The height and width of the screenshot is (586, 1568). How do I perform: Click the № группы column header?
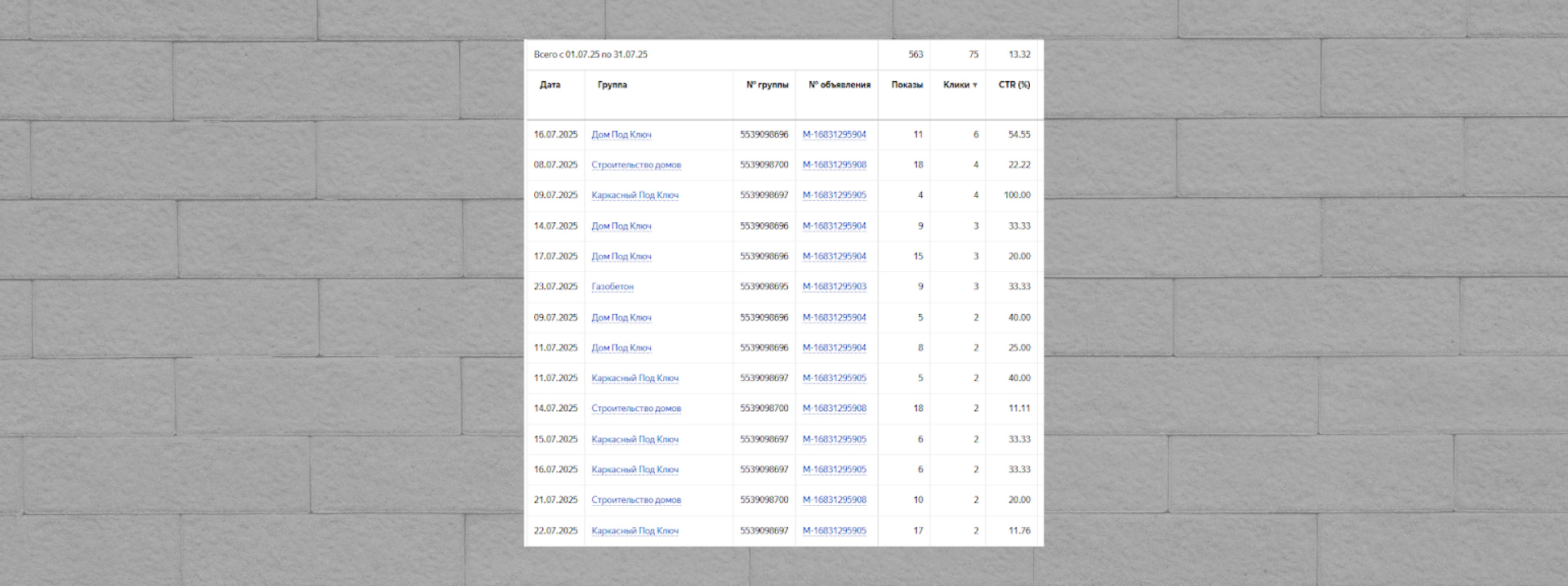767,85
